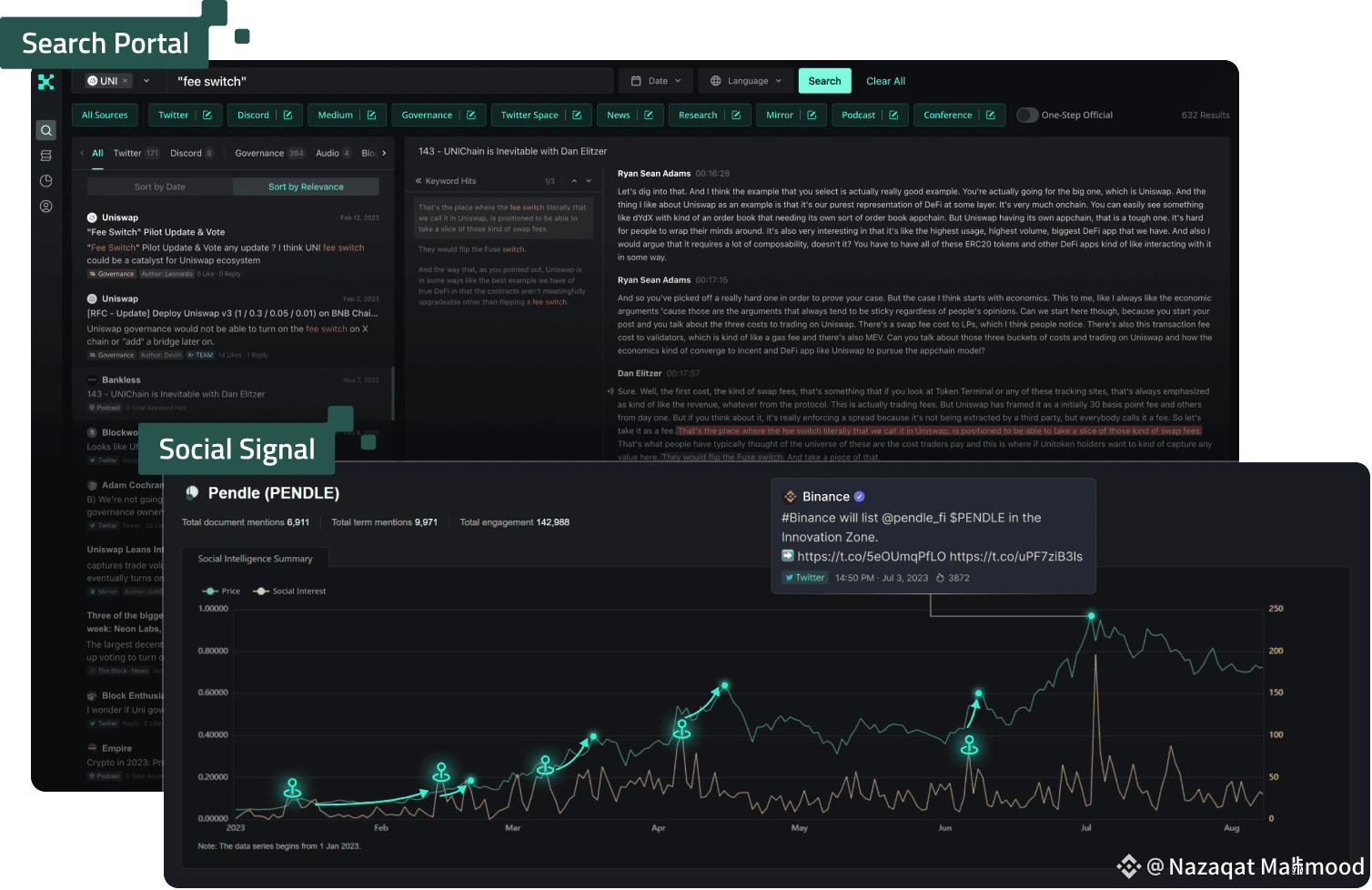Screen dimensions: 1372x890
Task: Open the stacked-layers sidebar icon
Action: pos(46,156)
